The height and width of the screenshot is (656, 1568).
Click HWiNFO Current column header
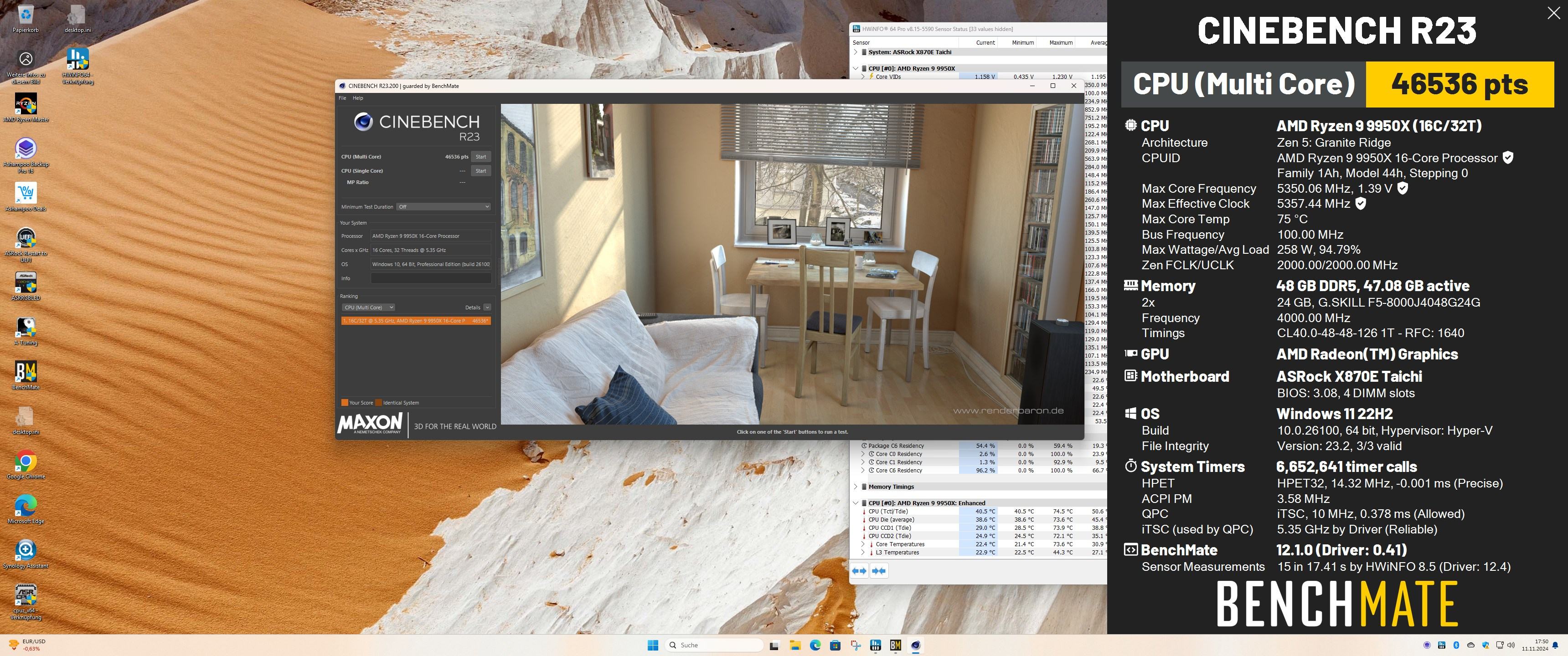(x=978, y=43)
